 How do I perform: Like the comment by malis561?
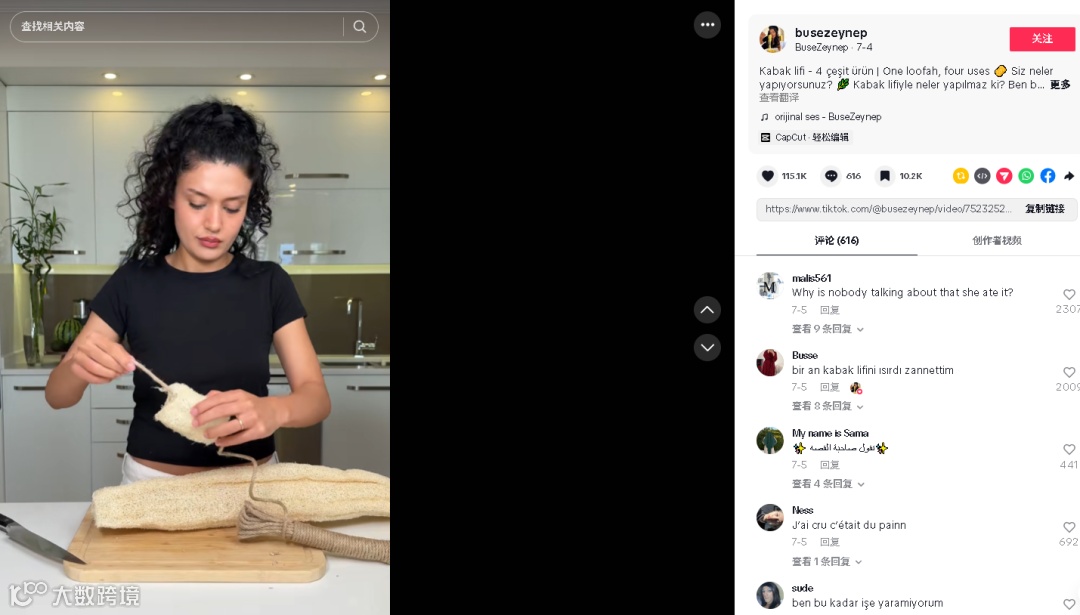pyautogui.click(x=1069, y=295)
